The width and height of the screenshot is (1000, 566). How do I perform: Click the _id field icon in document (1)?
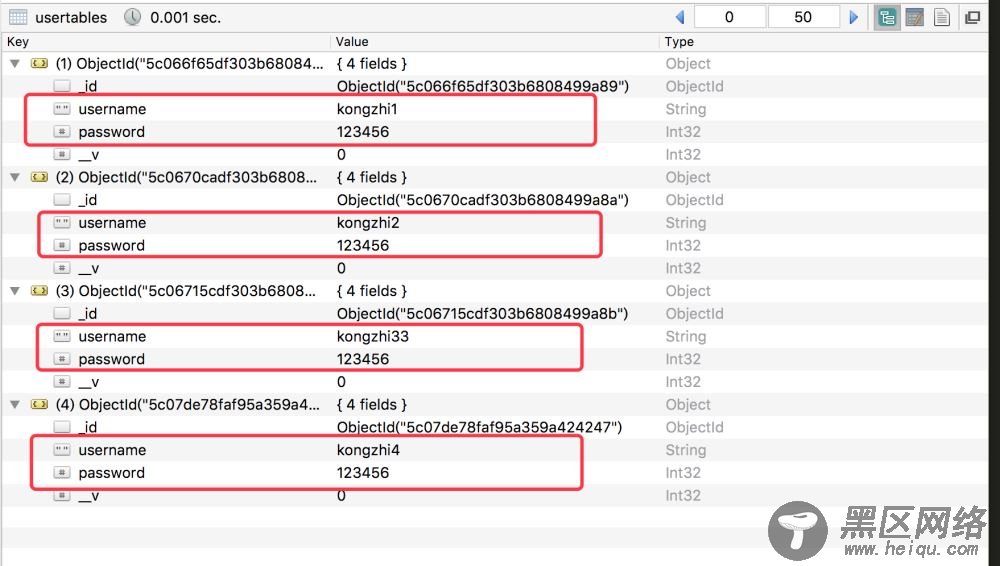(62, 86)
